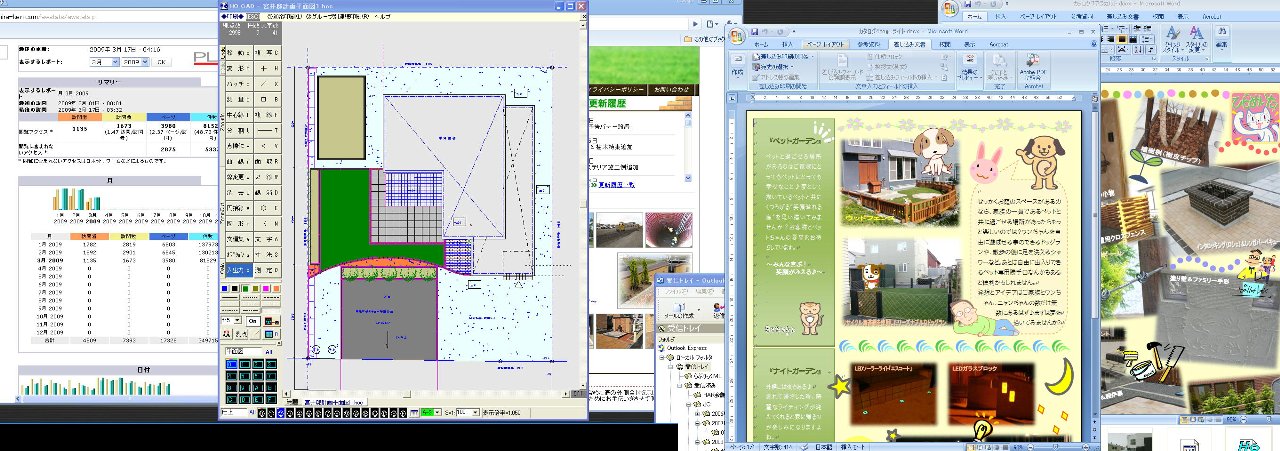1280x451 pixels.
Task: Click アドレス帳の編集 button in Word ribbon
Action: pos(776,77)
